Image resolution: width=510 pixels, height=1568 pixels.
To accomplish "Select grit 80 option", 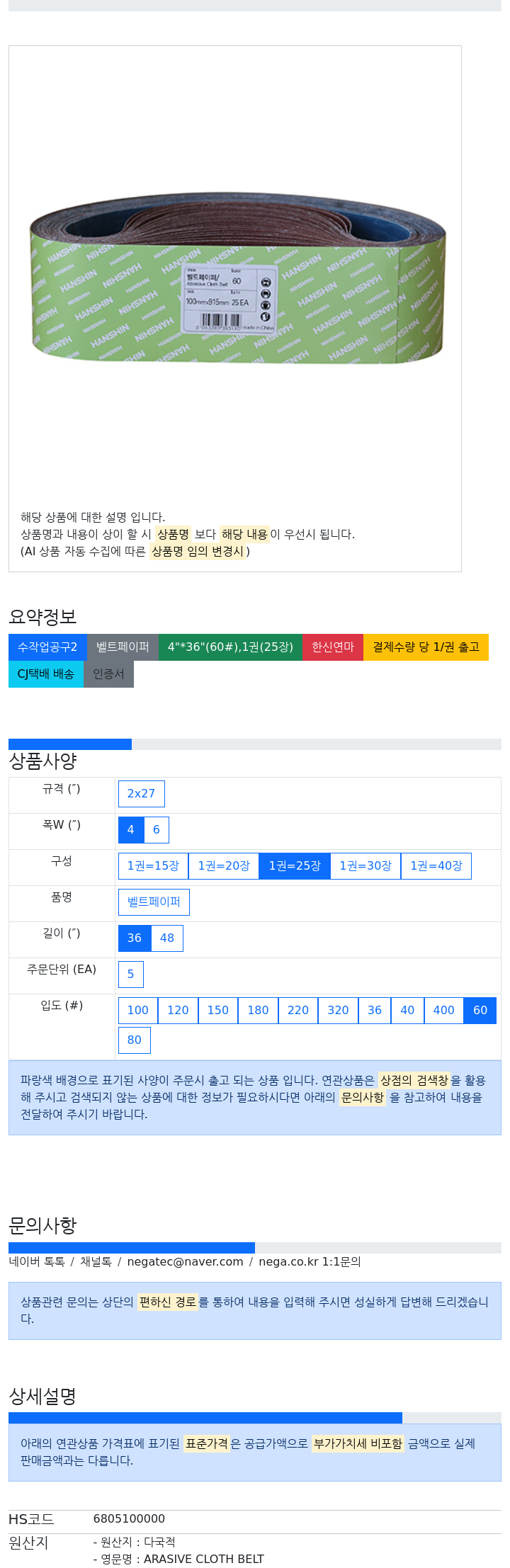I will 135,1040.
